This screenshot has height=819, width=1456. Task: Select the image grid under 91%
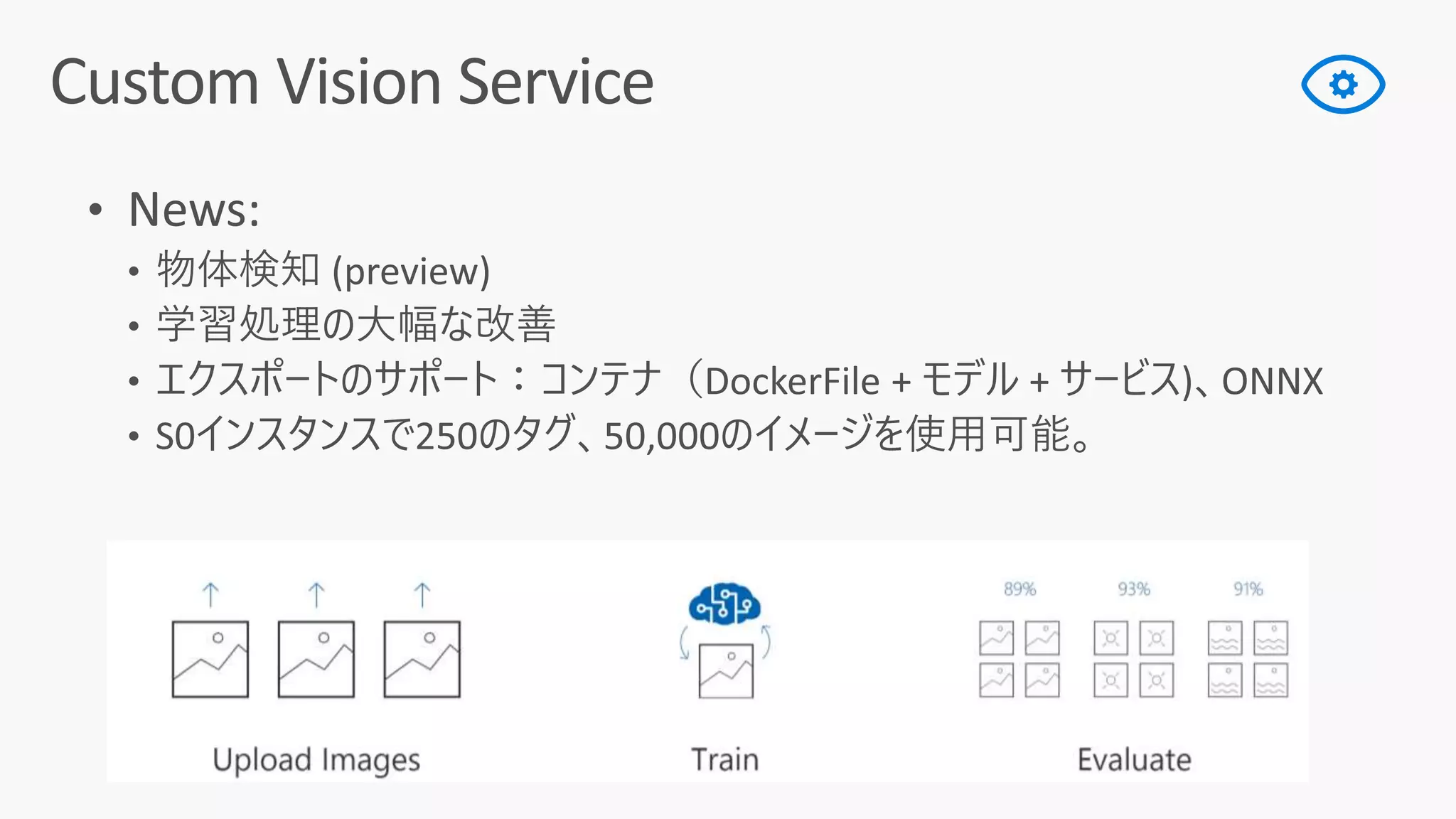(1248, 659)
